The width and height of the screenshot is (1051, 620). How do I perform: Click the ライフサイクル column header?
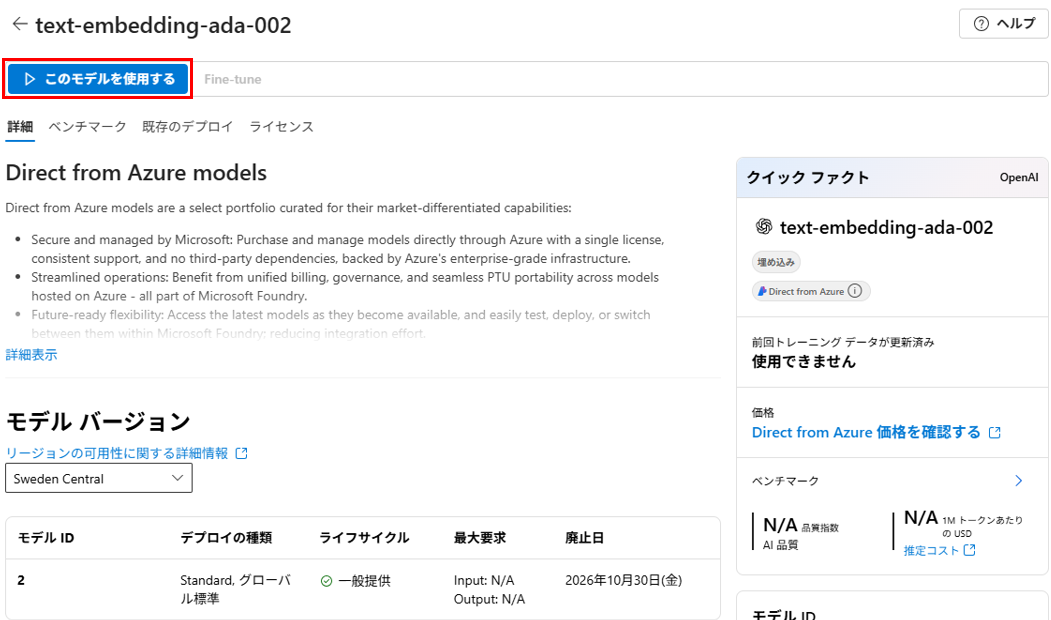point(364,538)
